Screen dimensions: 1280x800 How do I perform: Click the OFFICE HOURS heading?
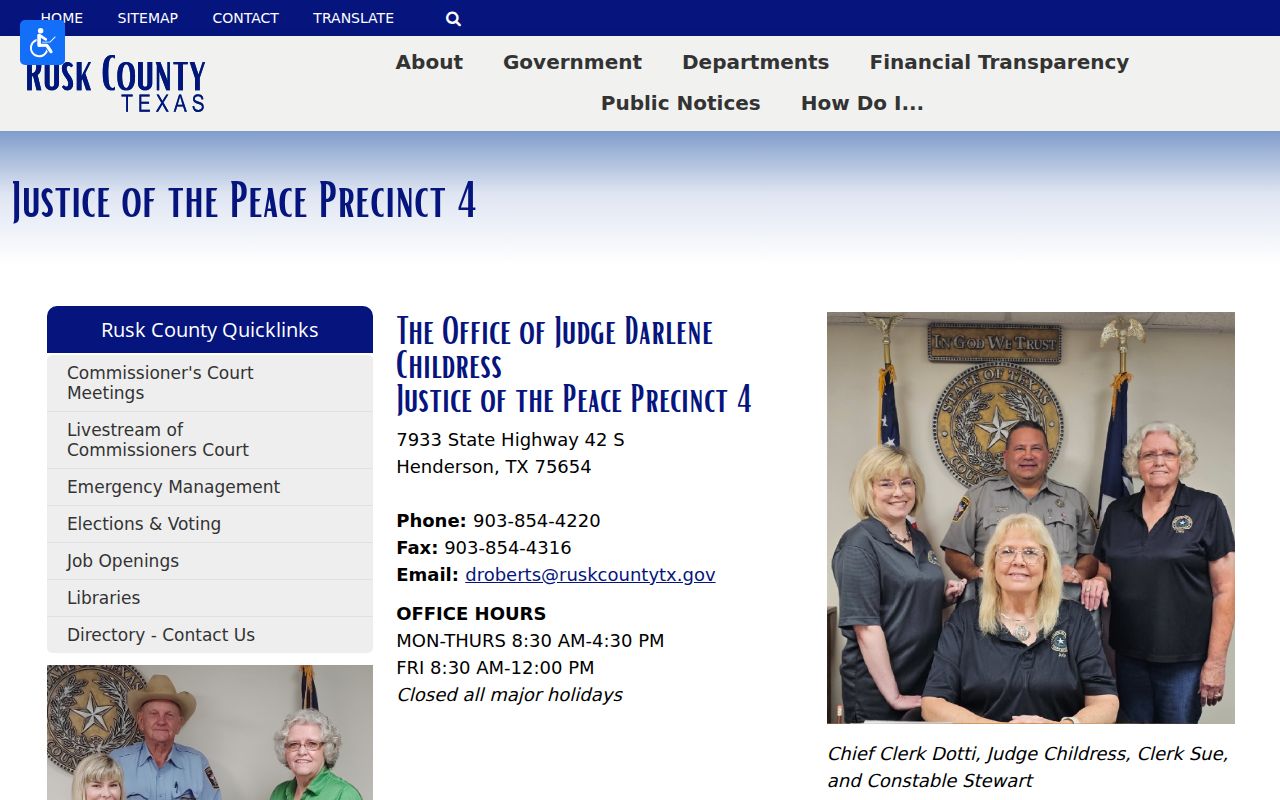(x=471, y=614)
